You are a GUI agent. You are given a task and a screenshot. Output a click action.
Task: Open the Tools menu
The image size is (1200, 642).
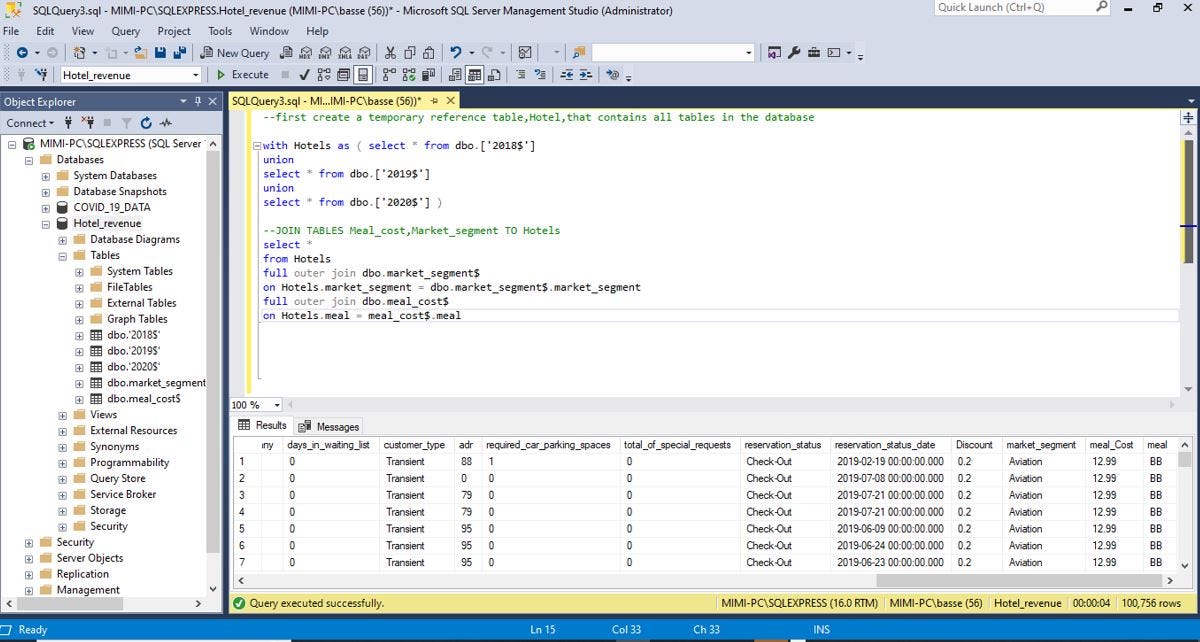[220, 31]
